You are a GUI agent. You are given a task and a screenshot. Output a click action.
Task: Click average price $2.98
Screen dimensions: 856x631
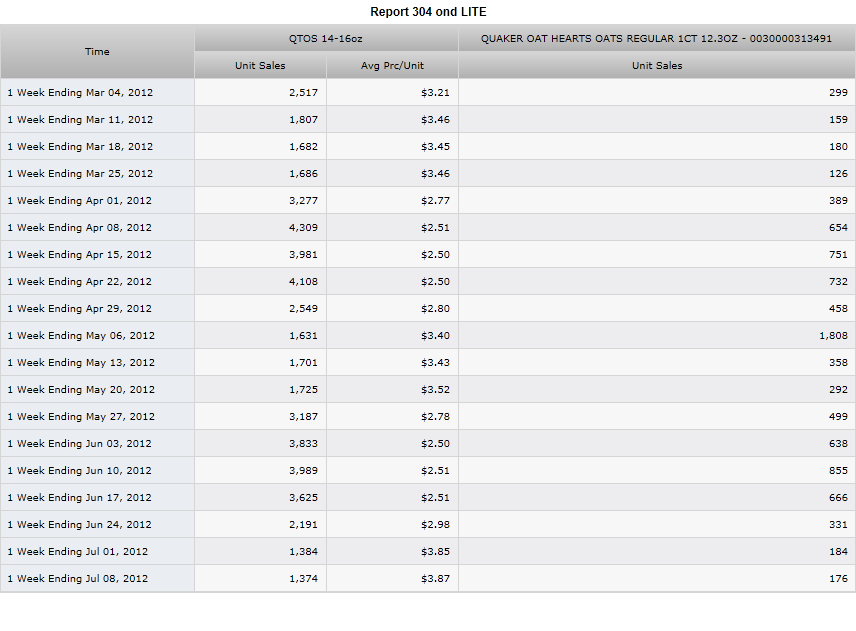click(436, 525)
